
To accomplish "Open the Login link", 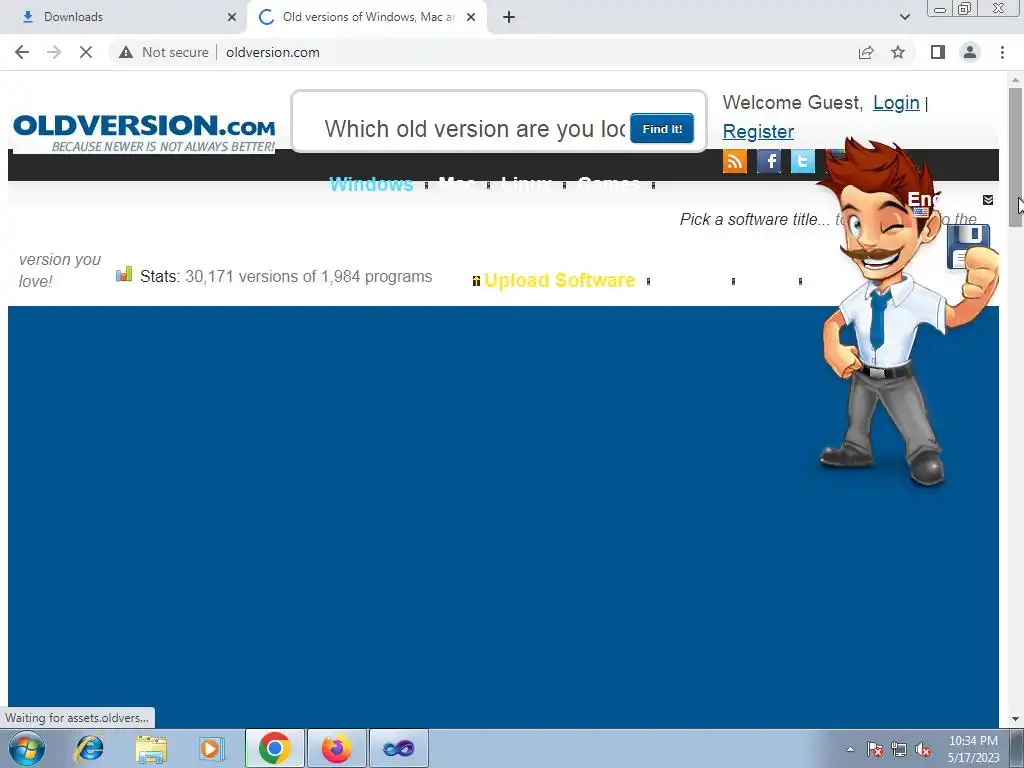I will (896, 103).
